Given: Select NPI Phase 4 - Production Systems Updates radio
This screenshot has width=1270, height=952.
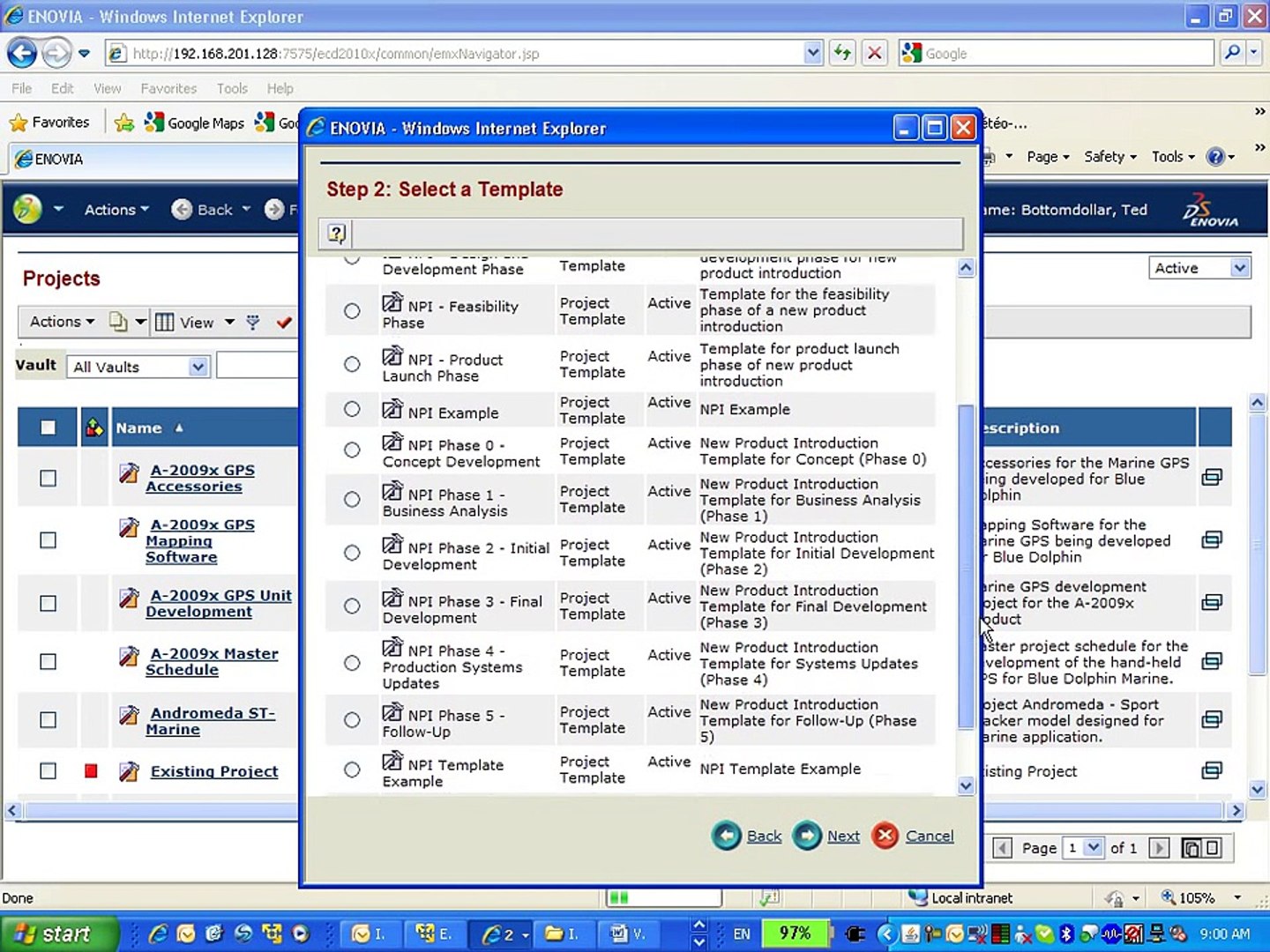Looking at the screenshot, I should pyautogui.click(x=352, y=663).
